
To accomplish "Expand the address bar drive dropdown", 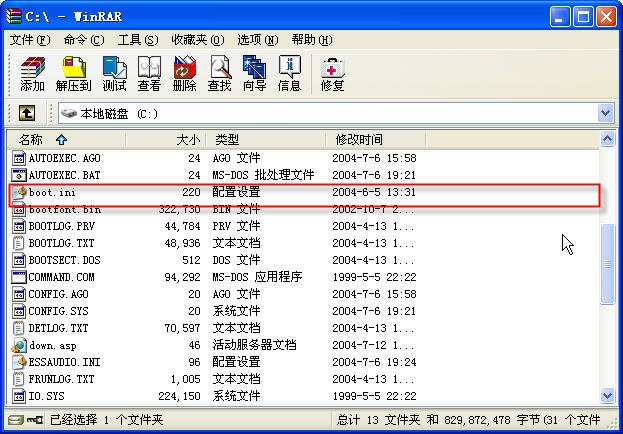I will click(606, 113).
